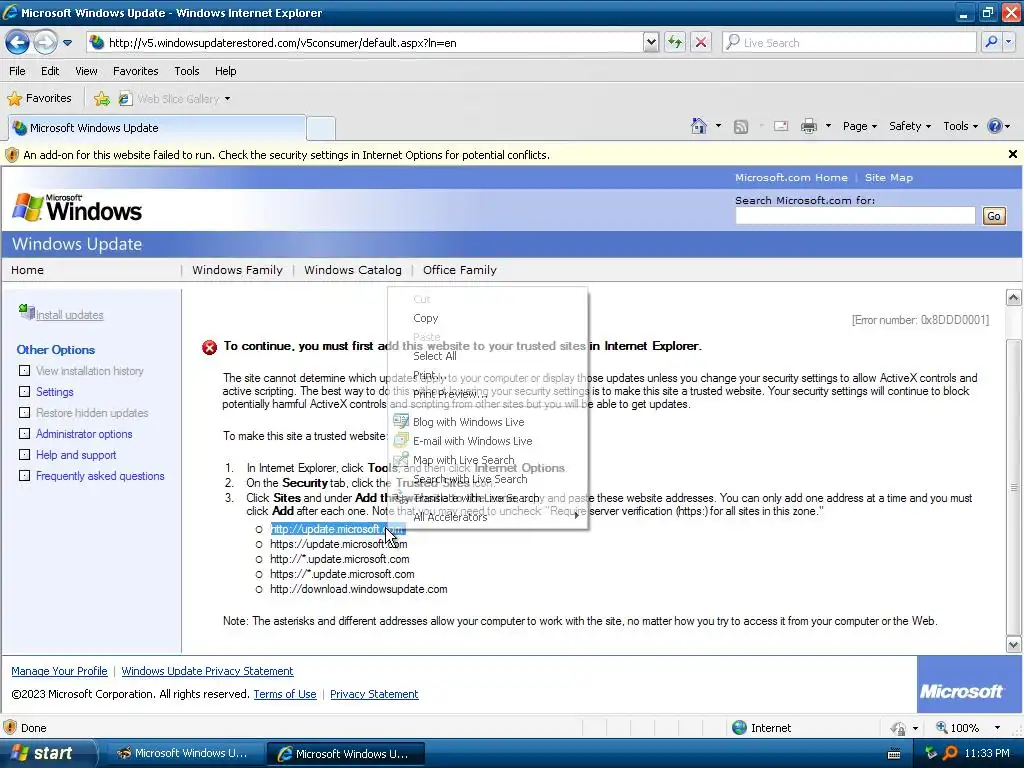Open a new blank tab
The height and width of the screenshot is (768, 1024).
click(321, 128)
